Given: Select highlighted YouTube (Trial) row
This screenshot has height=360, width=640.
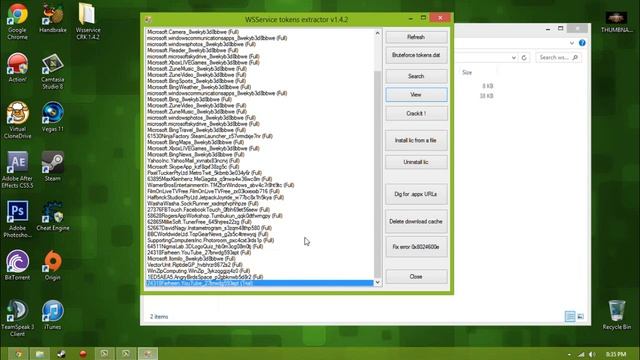Looking at the screenshot, I should (x=260, y=283).
